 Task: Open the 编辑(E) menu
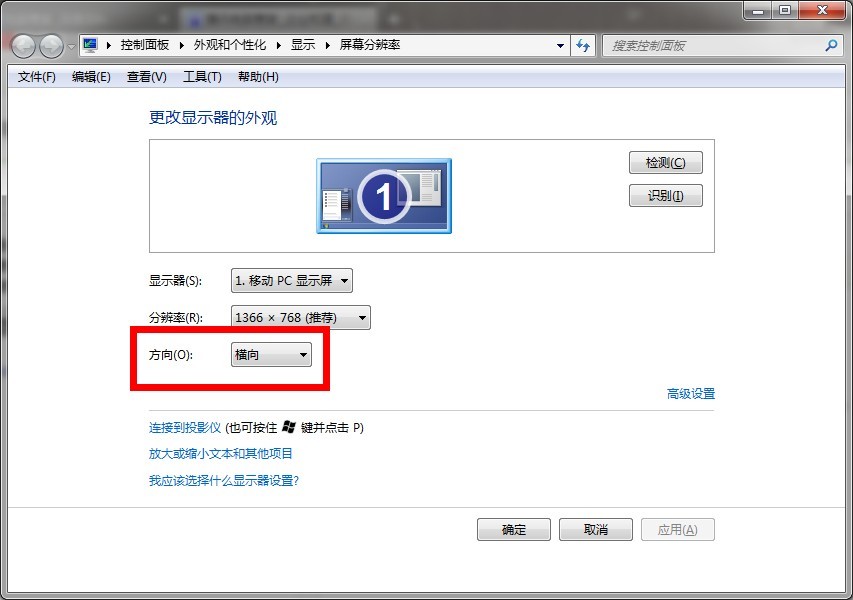tap(91, 77)
